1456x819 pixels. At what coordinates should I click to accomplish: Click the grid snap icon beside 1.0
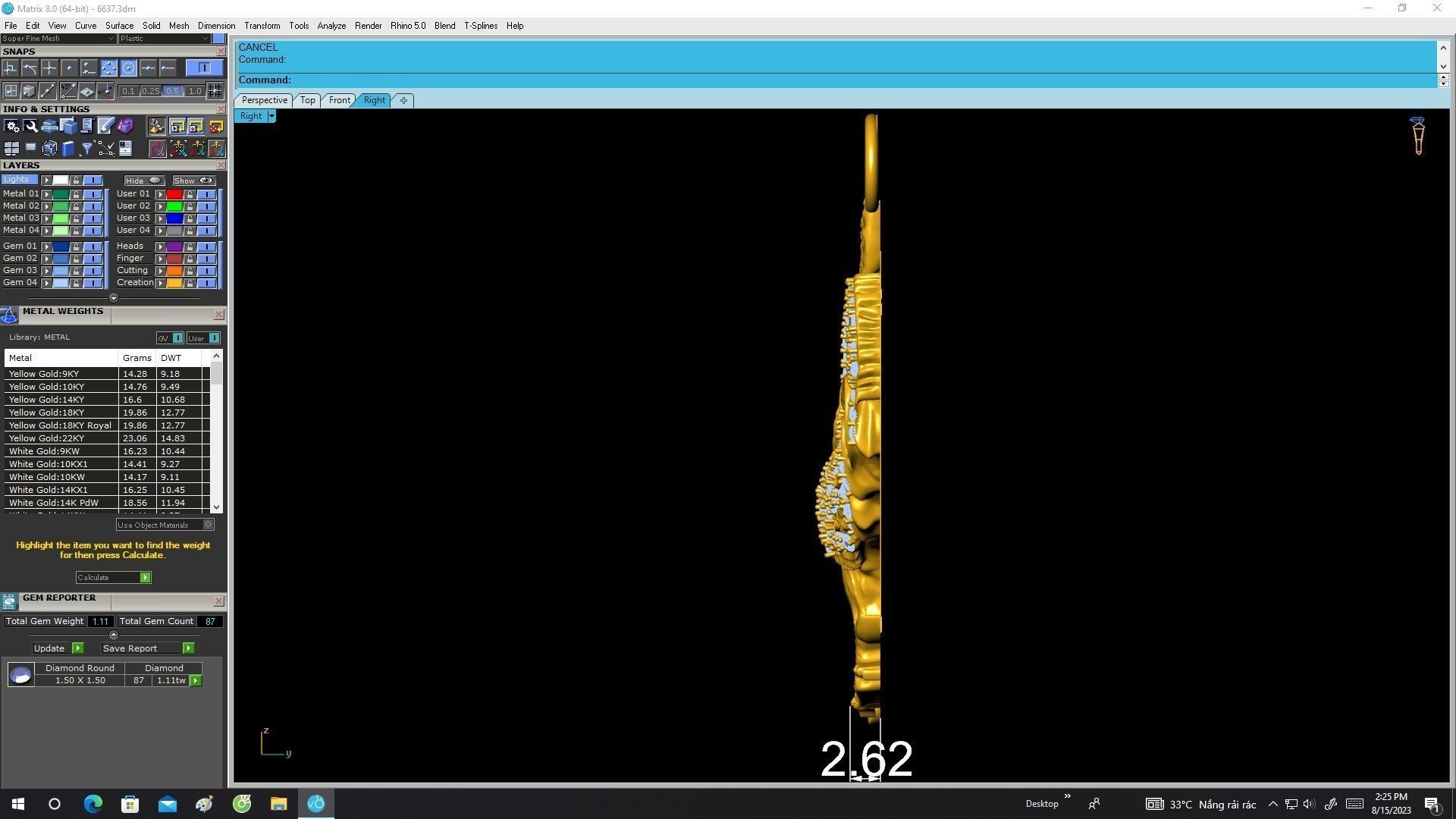215,91
